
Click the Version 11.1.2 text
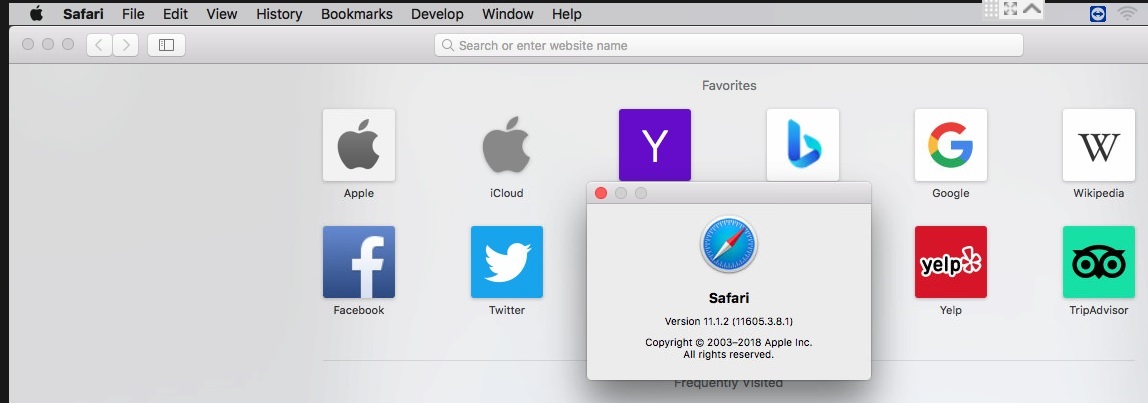(728, 321)
